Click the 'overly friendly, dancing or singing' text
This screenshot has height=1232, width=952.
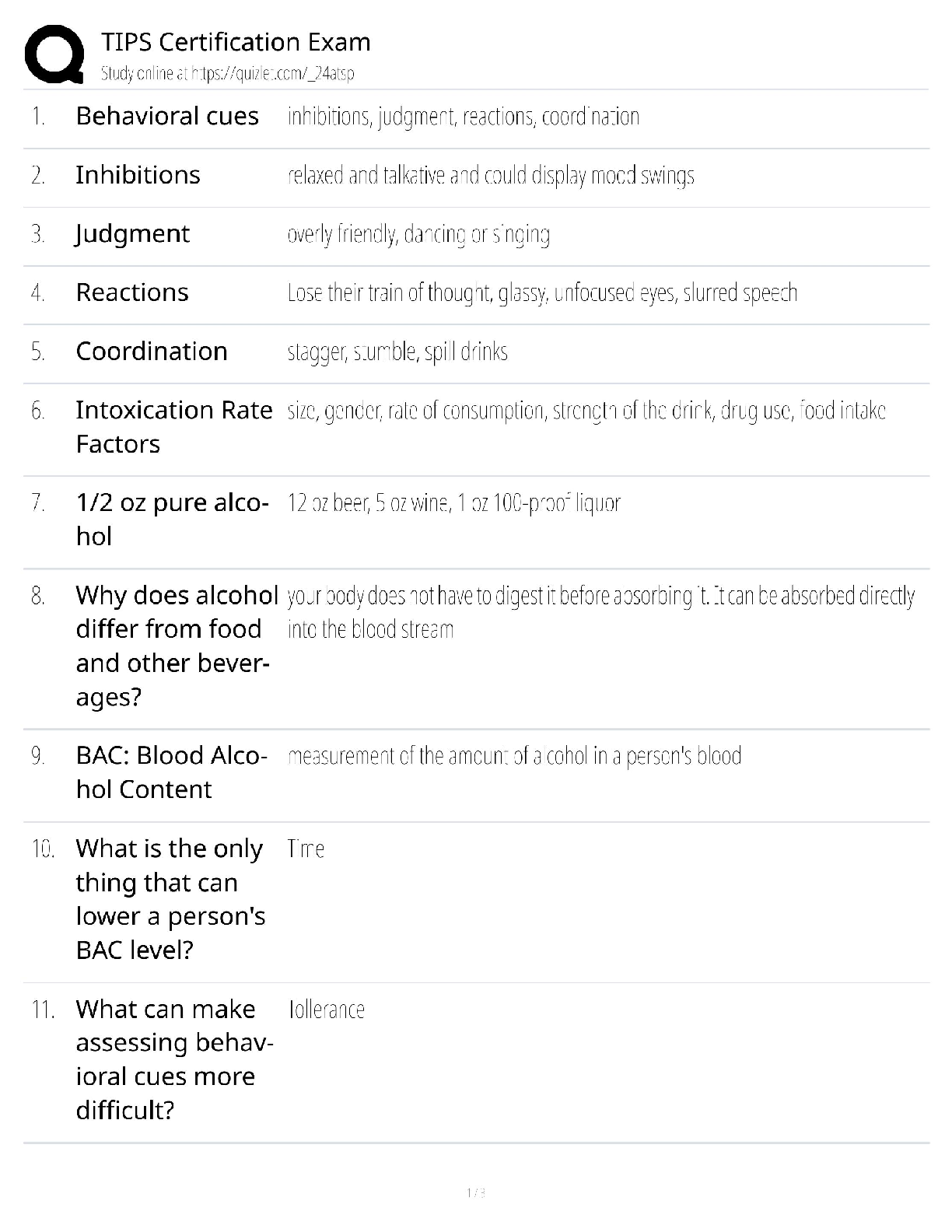[x=418, y=234]
